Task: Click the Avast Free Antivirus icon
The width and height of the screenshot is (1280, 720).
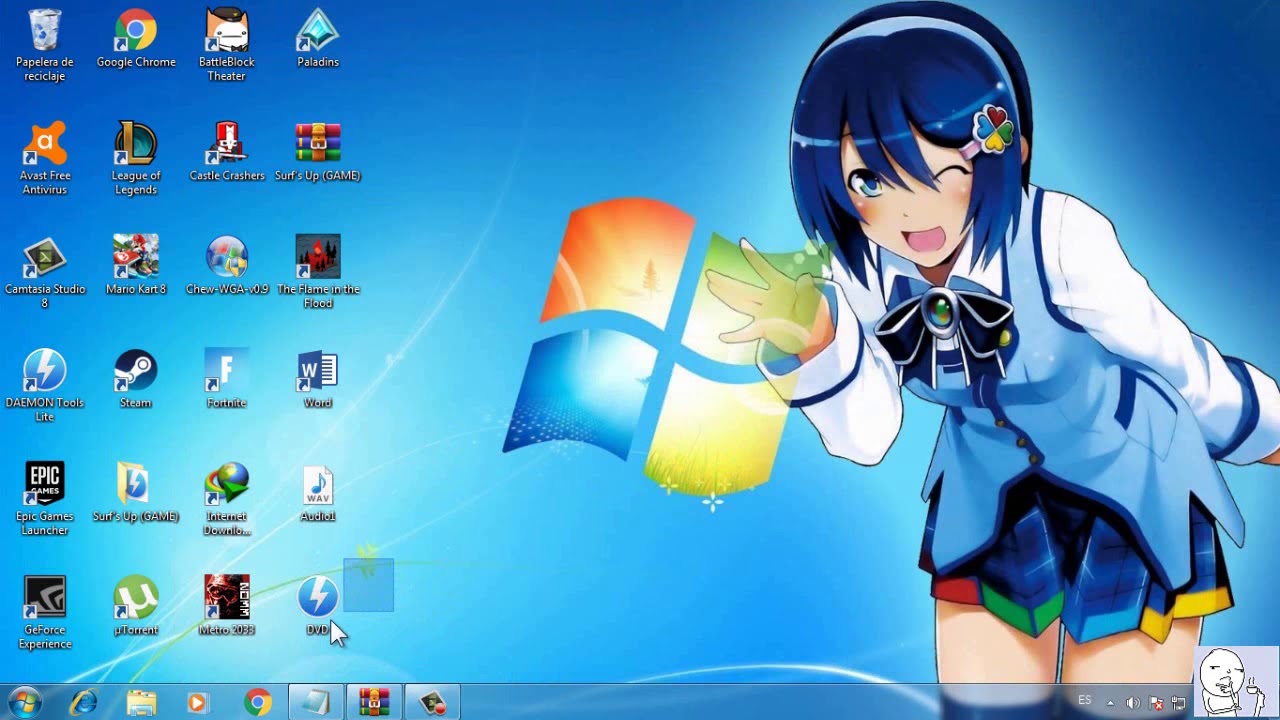Action: coord(45,145)
